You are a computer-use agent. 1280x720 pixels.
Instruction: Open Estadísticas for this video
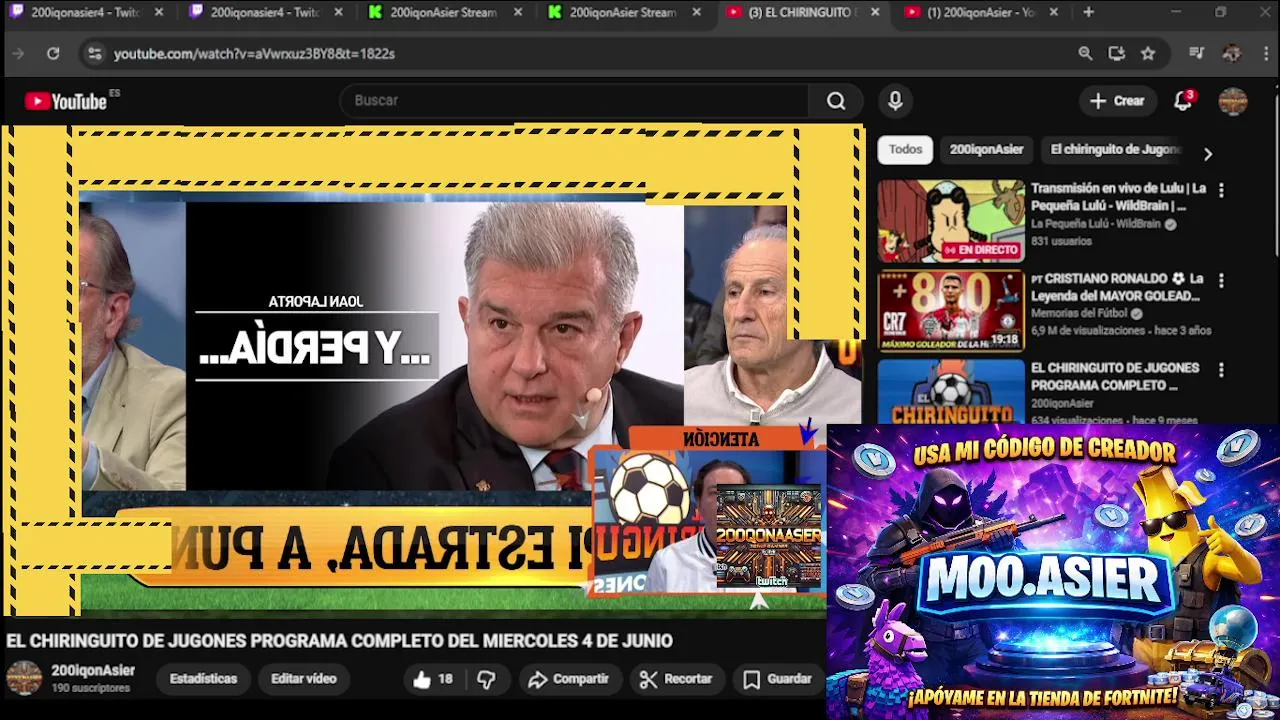pyautogui.click(x=203, y=679)
